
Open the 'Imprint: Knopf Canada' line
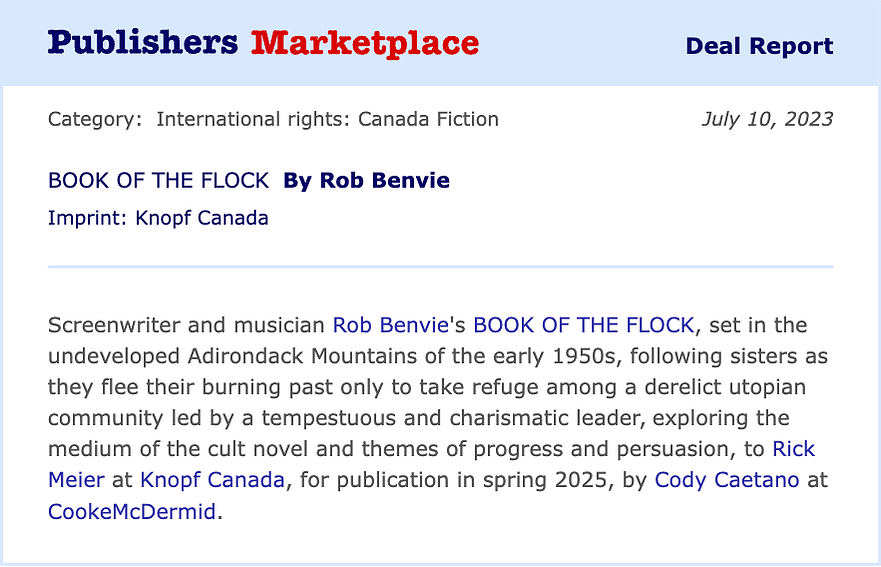[x=158, y=218]
